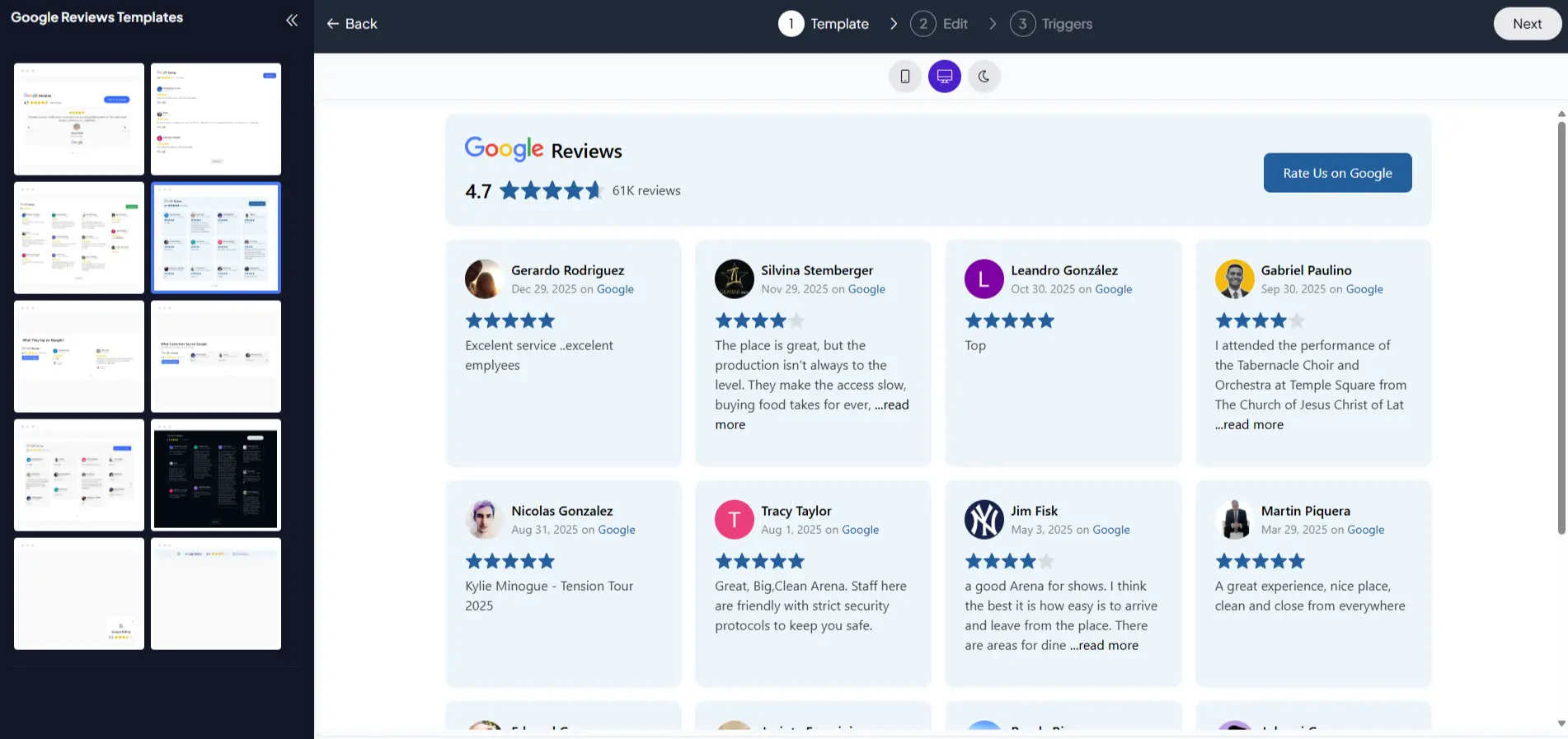Click Google link in Gabriel Paulino's review
The height and width of the screenshot is (739, 1568).
coord(1364,289)
